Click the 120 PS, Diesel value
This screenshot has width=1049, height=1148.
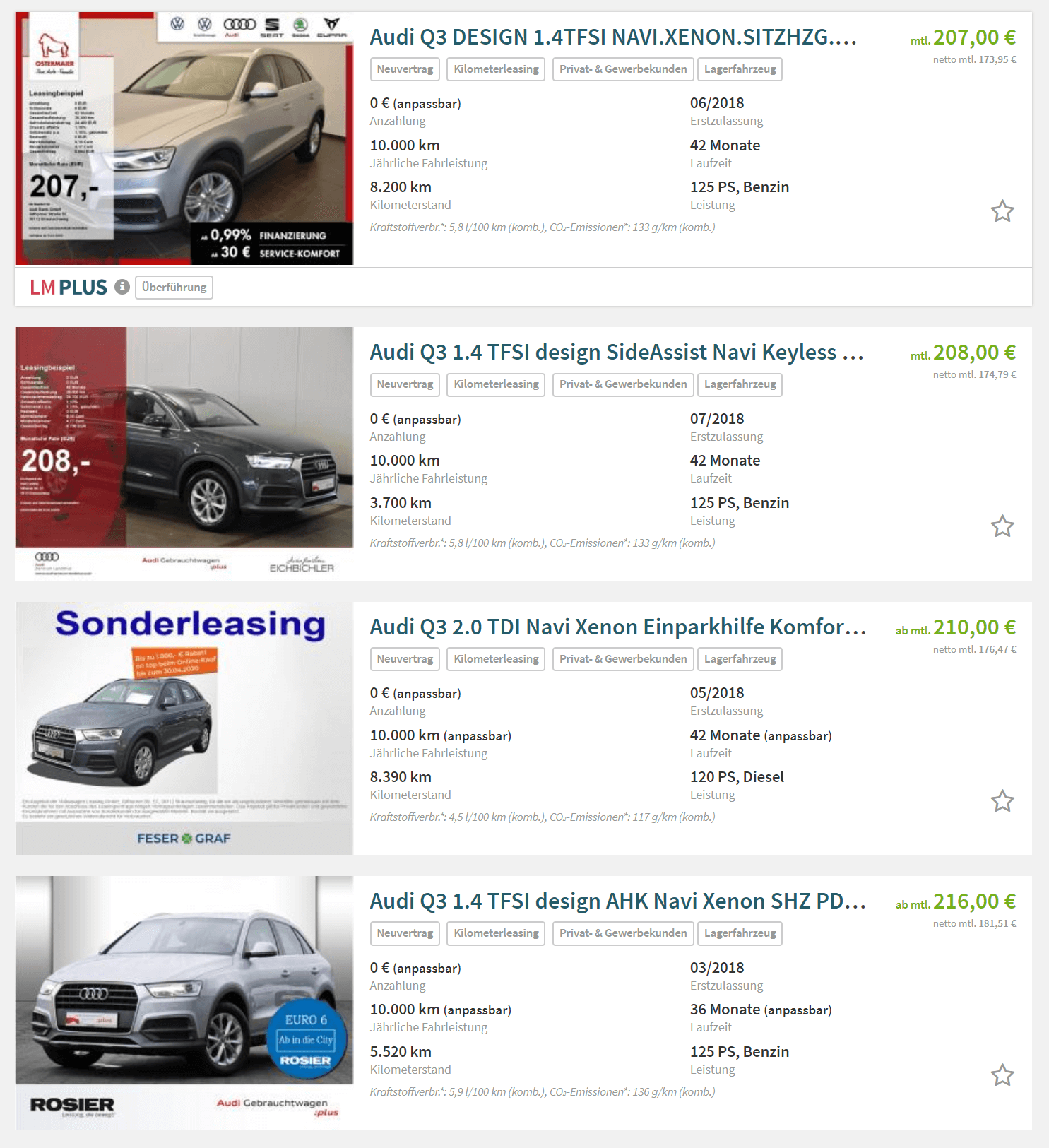737,777
